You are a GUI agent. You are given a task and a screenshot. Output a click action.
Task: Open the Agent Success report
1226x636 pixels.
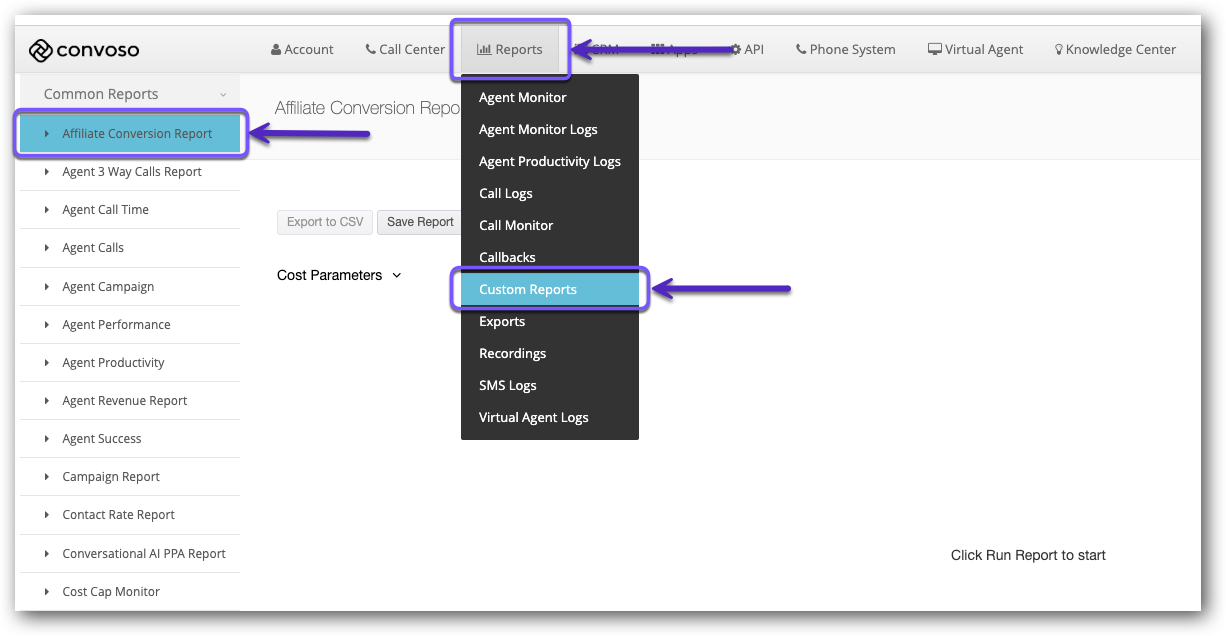coord(130,439)
